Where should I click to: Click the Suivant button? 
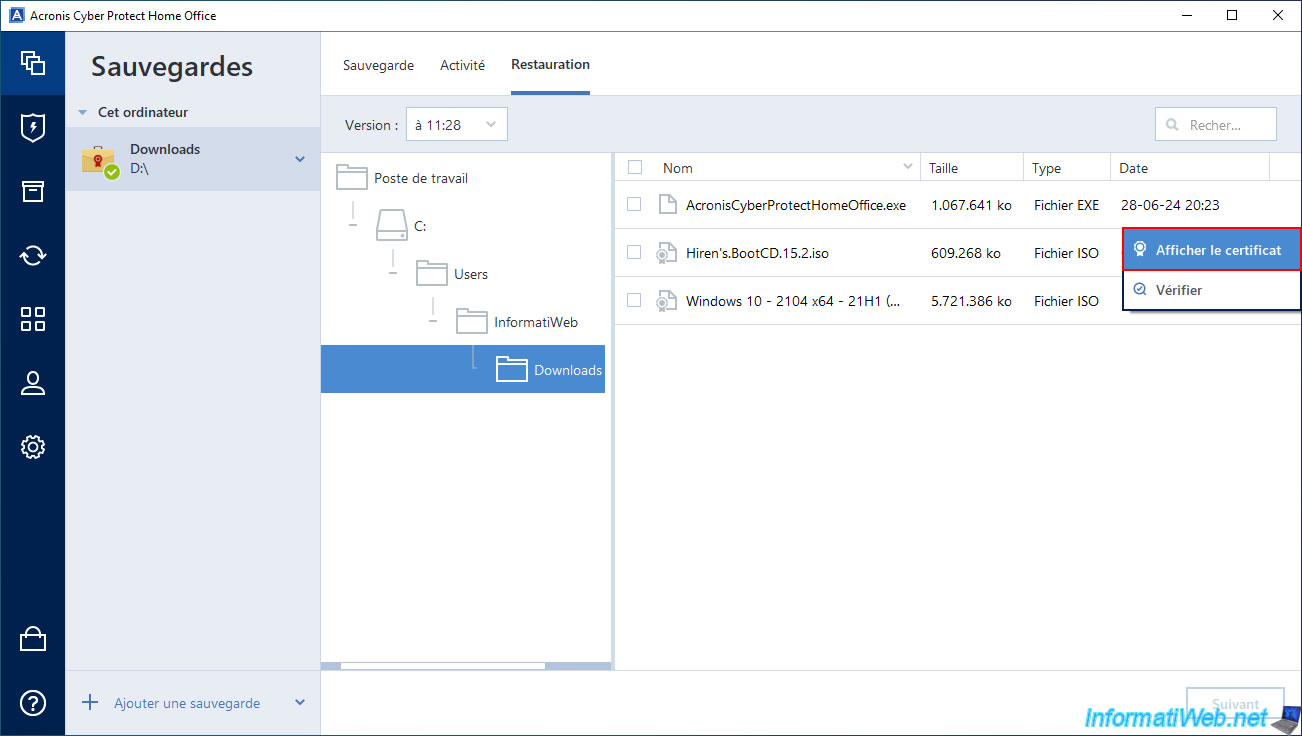click(1235, 704)
